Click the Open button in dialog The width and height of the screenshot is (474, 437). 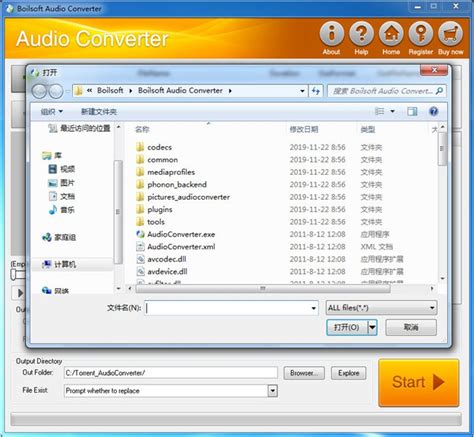point(347,327)
